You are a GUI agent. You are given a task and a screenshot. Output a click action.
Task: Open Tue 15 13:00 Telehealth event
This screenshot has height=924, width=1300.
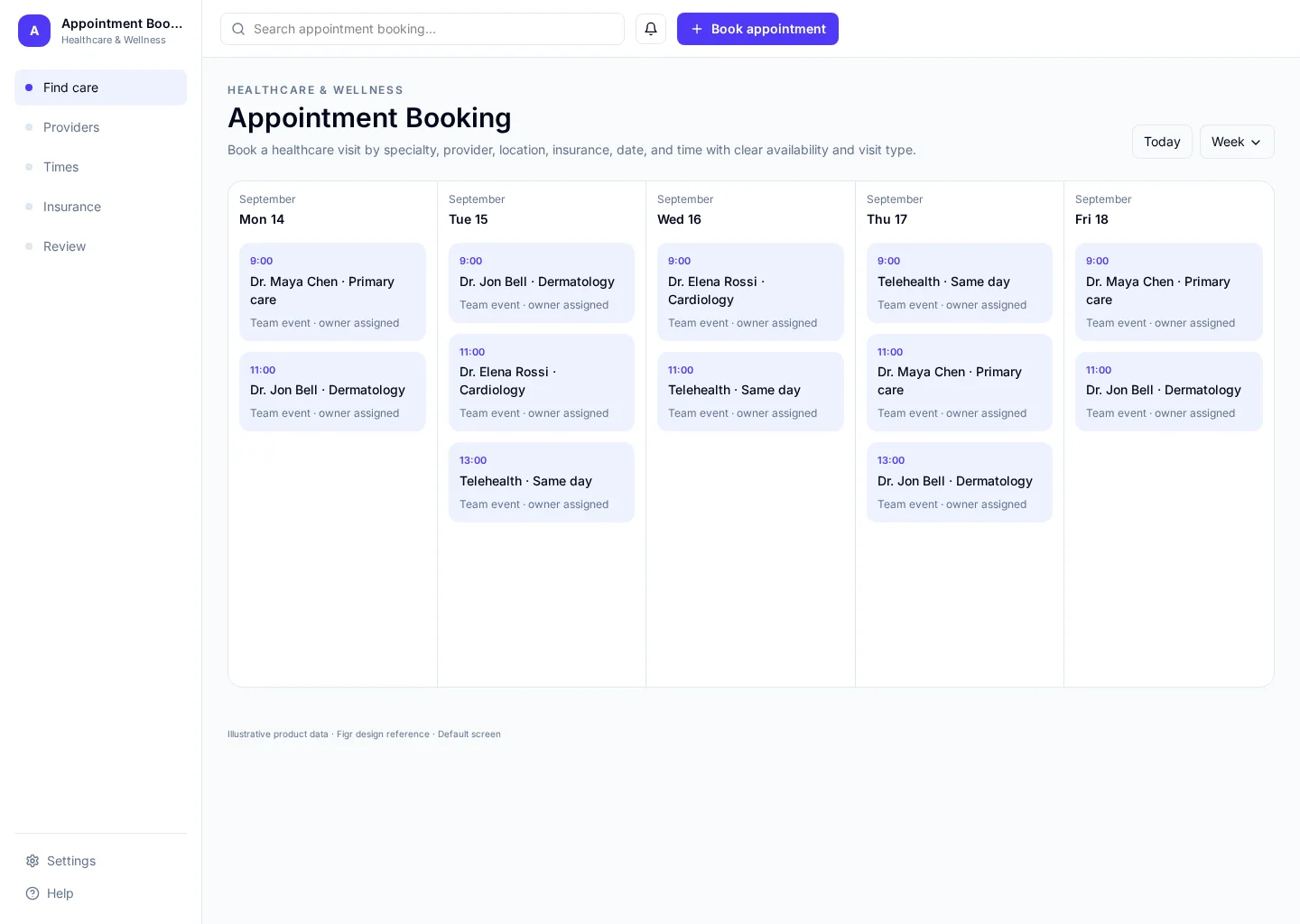pos(542,482)
